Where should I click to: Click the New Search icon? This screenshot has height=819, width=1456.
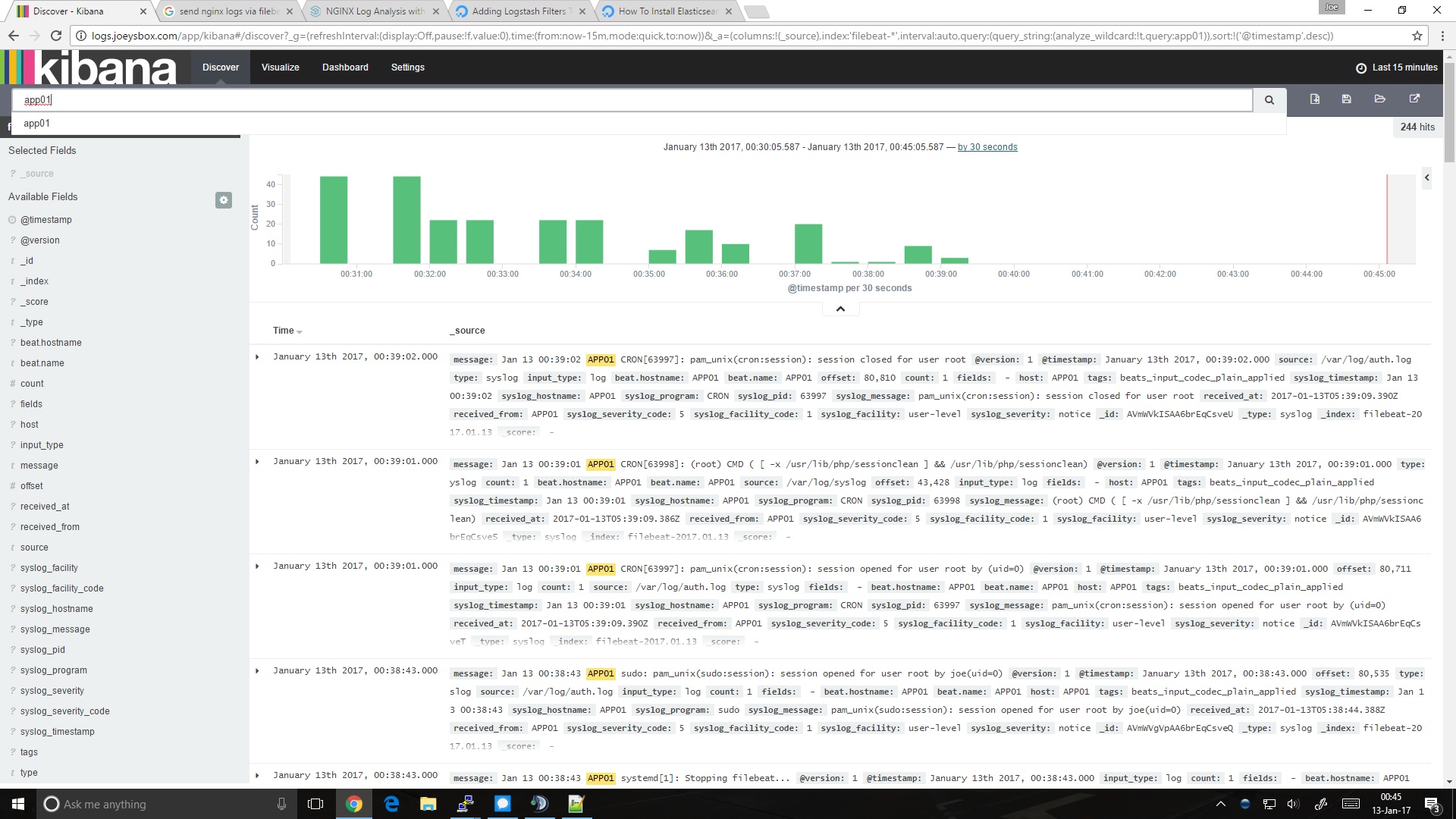point(1314,99)
